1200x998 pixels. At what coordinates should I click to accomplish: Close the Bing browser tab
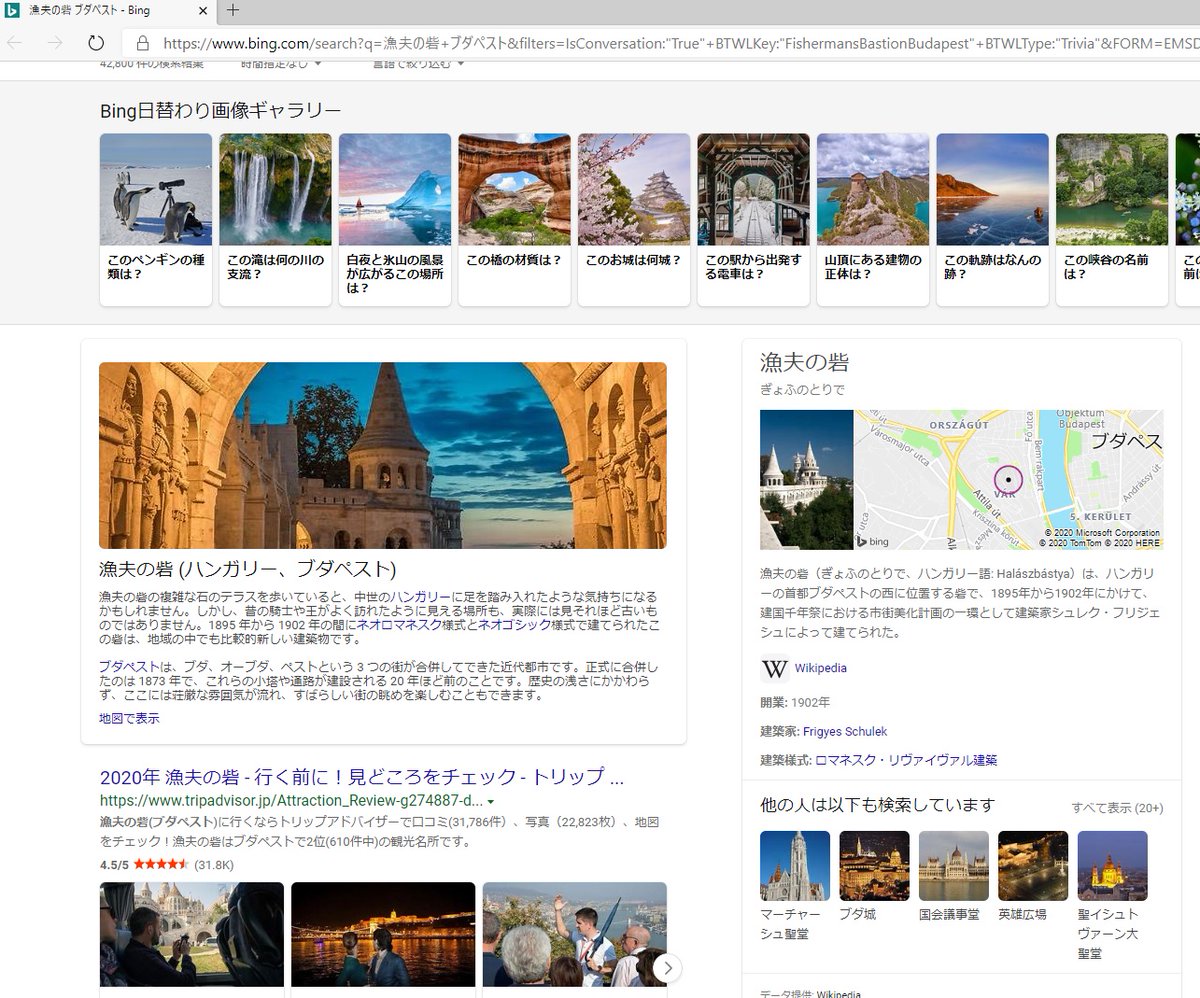(202, 11)
